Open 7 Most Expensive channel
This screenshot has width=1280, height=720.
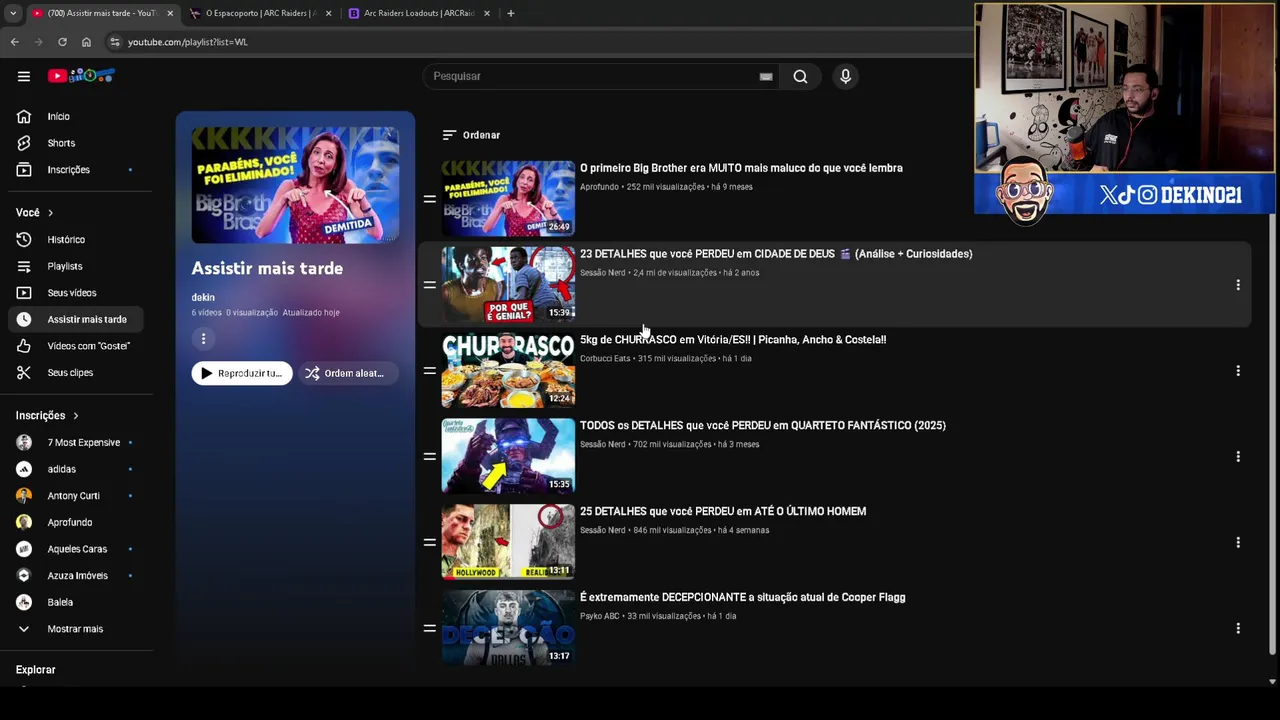tap(78, 442)
